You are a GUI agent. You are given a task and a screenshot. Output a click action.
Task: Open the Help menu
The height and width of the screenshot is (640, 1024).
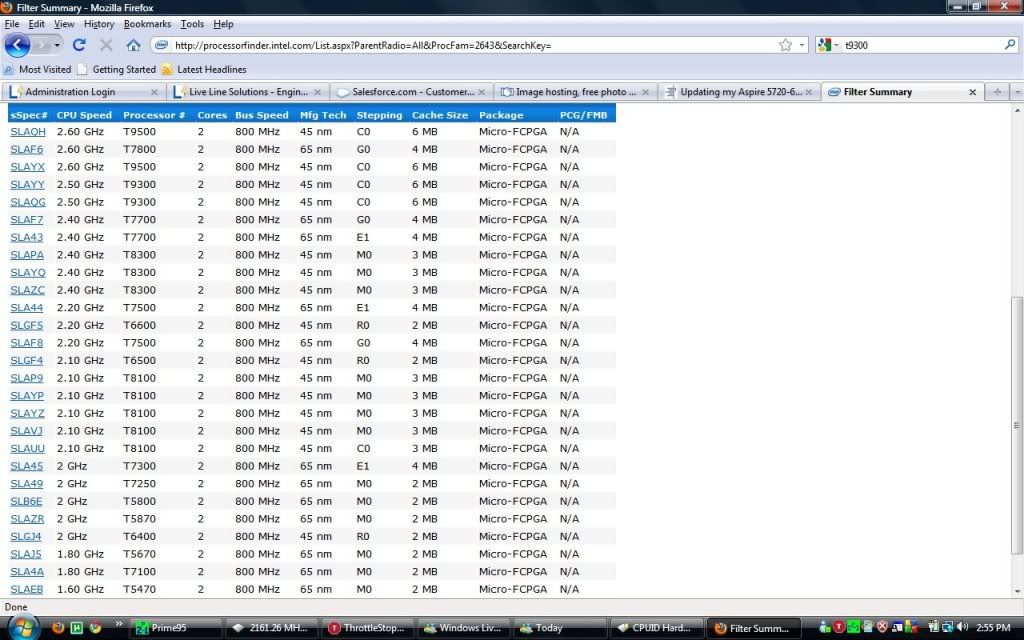pos(223,24)
